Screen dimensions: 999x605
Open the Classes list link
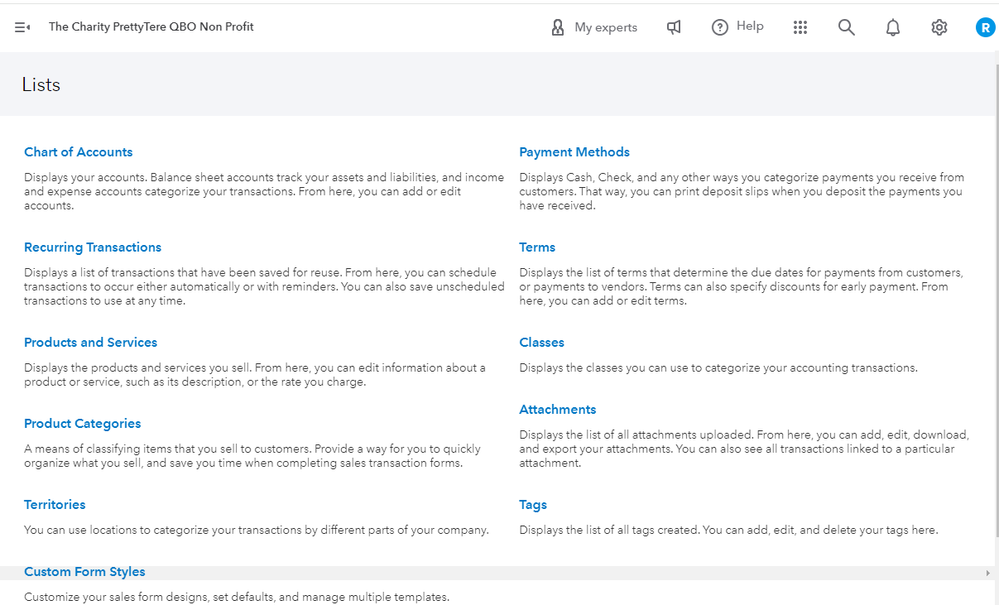tap(541, 342)
